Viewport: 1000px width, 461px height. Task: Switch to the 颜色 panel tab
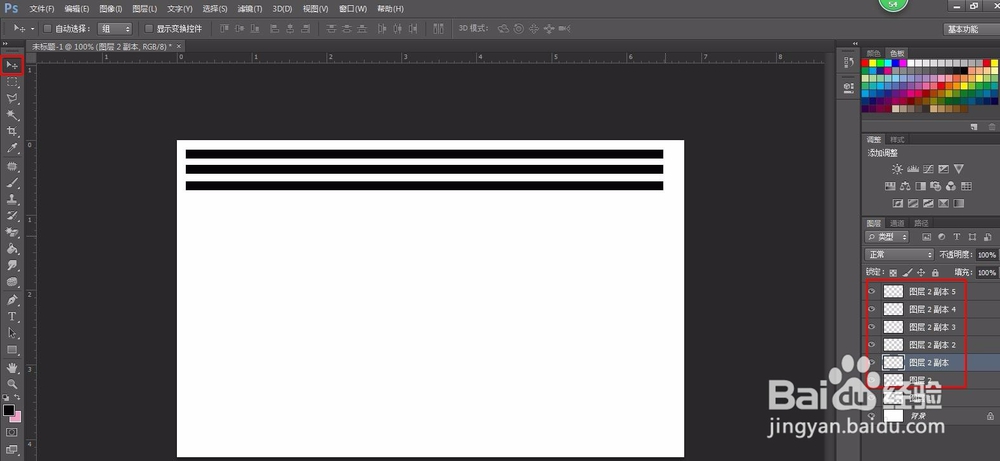873,54
